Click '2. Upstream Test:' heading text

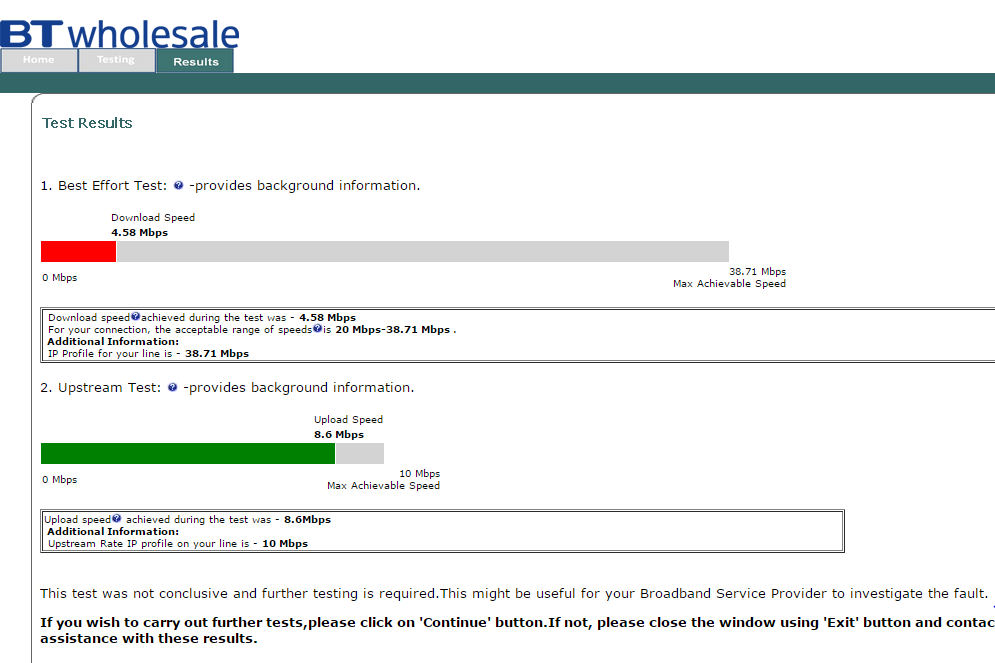[x=101, y=388]
